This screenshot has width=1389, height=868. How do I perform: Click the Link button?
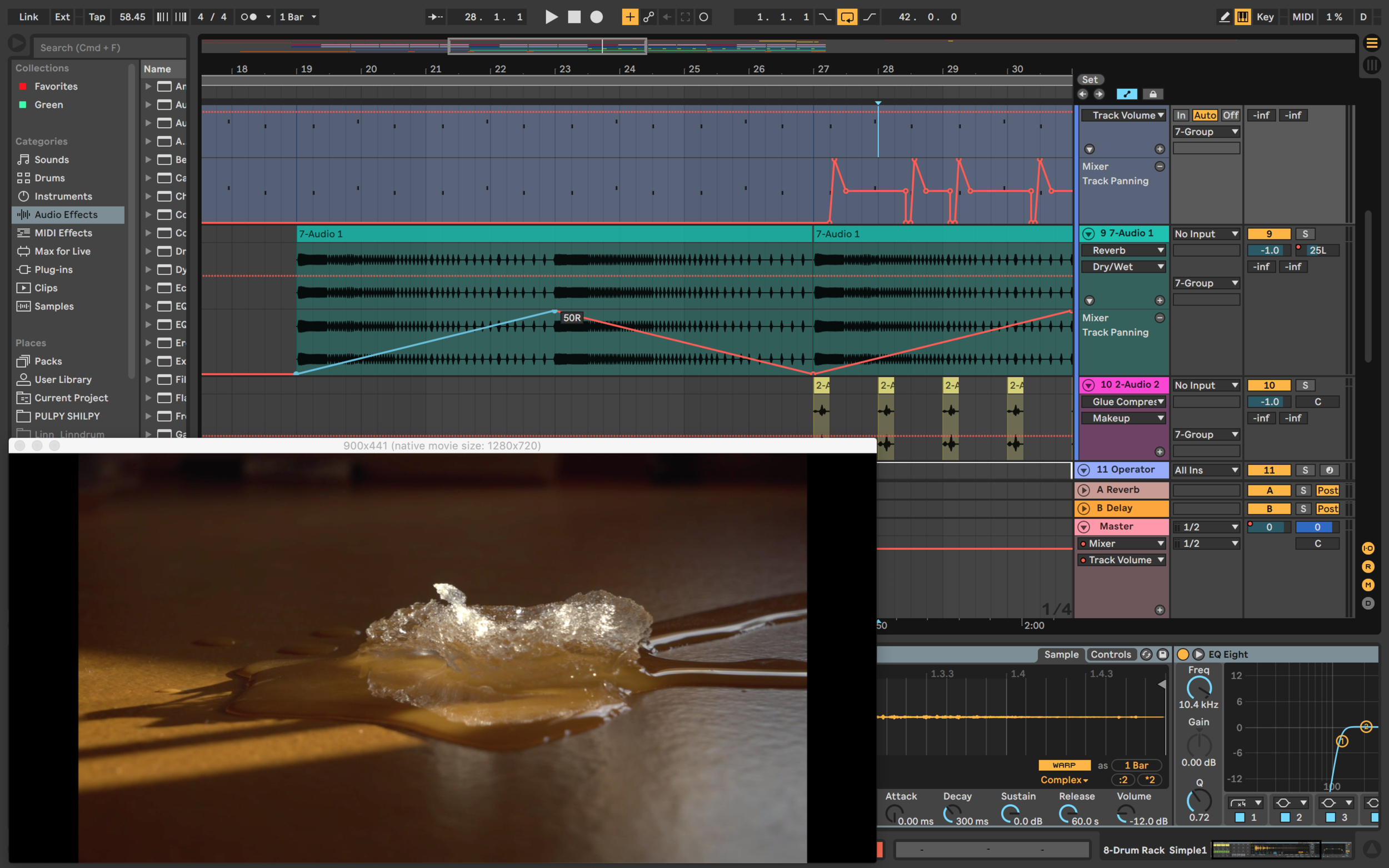28,17
